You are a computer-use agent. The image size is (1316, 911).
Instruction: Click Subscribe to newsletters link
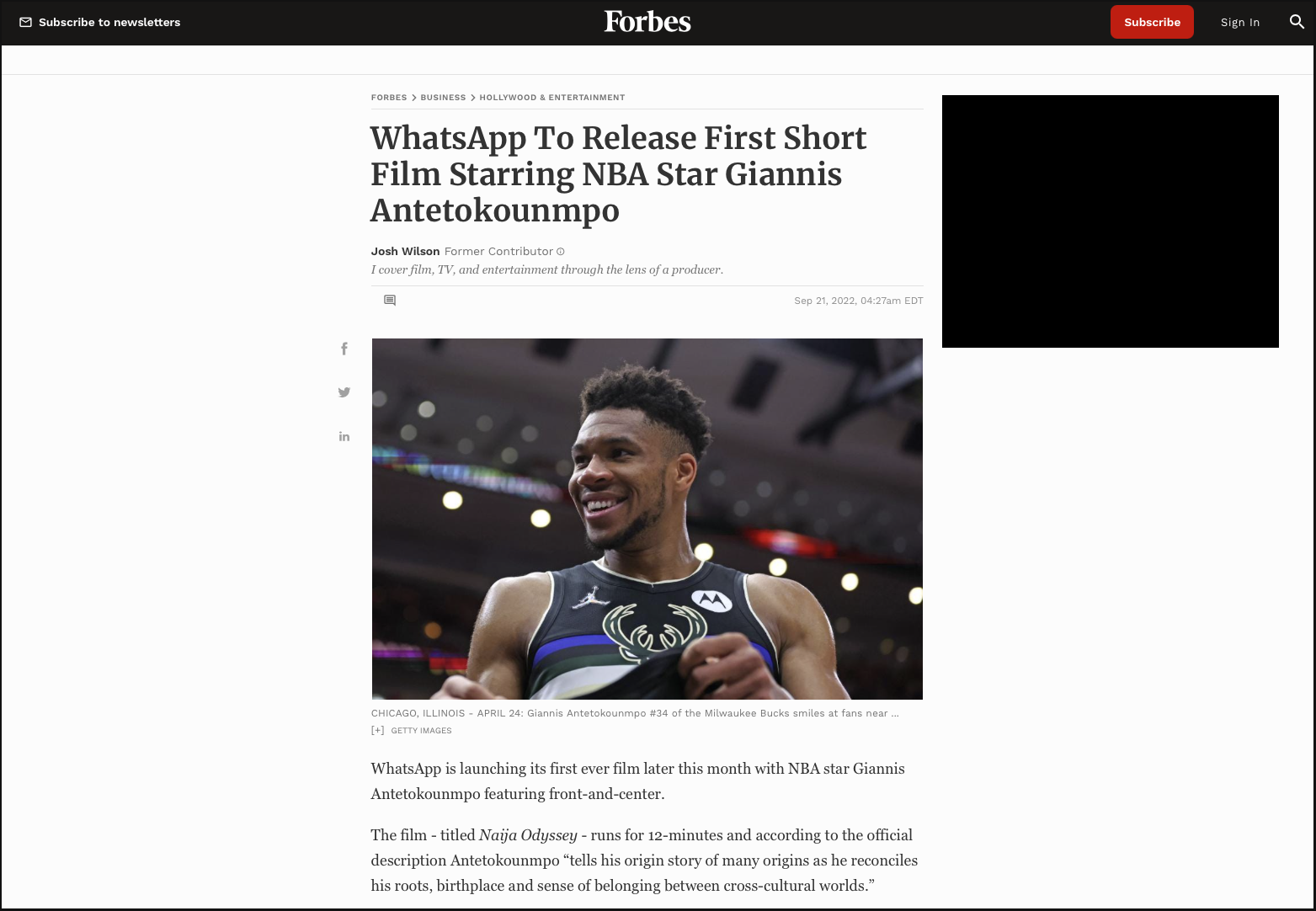109,23
